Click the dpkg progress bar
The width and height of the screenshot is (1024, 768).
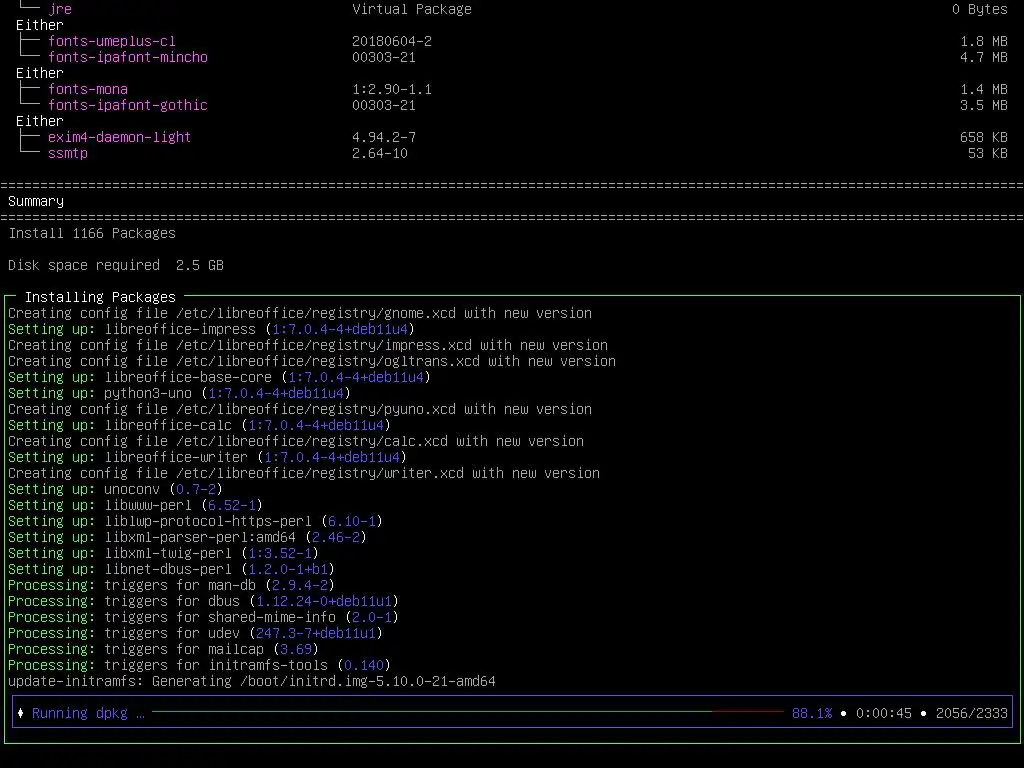(x=468, y=712)
